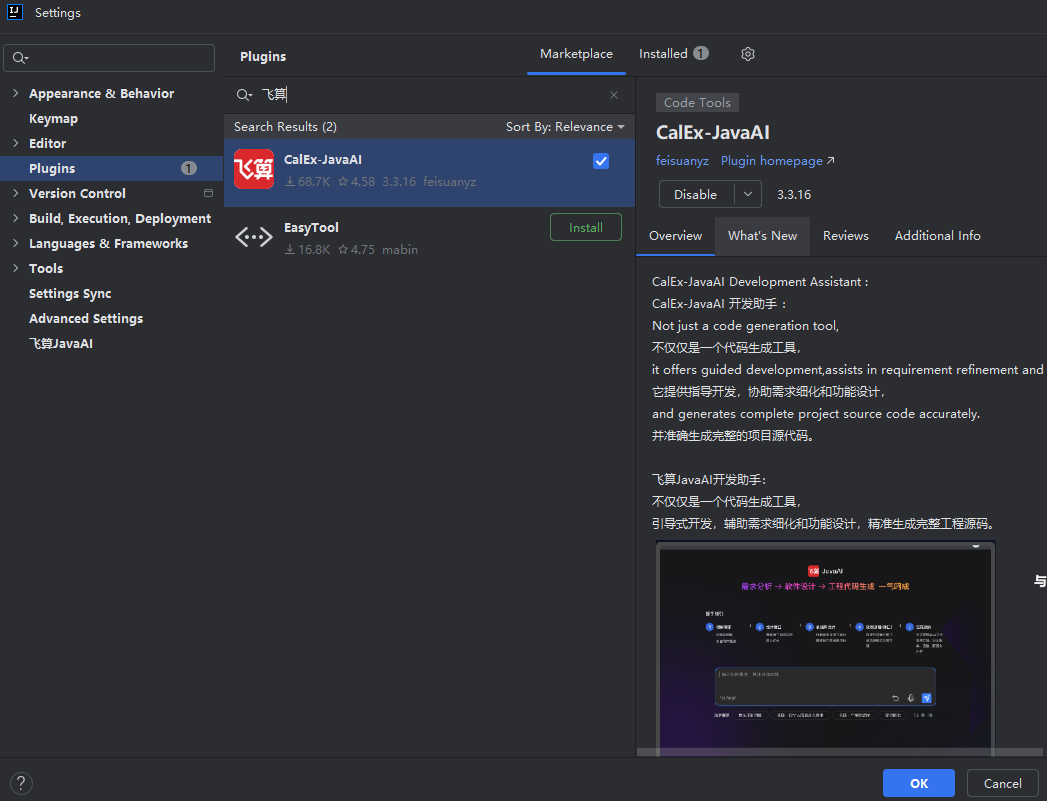The width and height of the screenshot is (1047, 801).
Task: Click the 4.58 rating of CalEx-JavaAI
Action: 357,182
